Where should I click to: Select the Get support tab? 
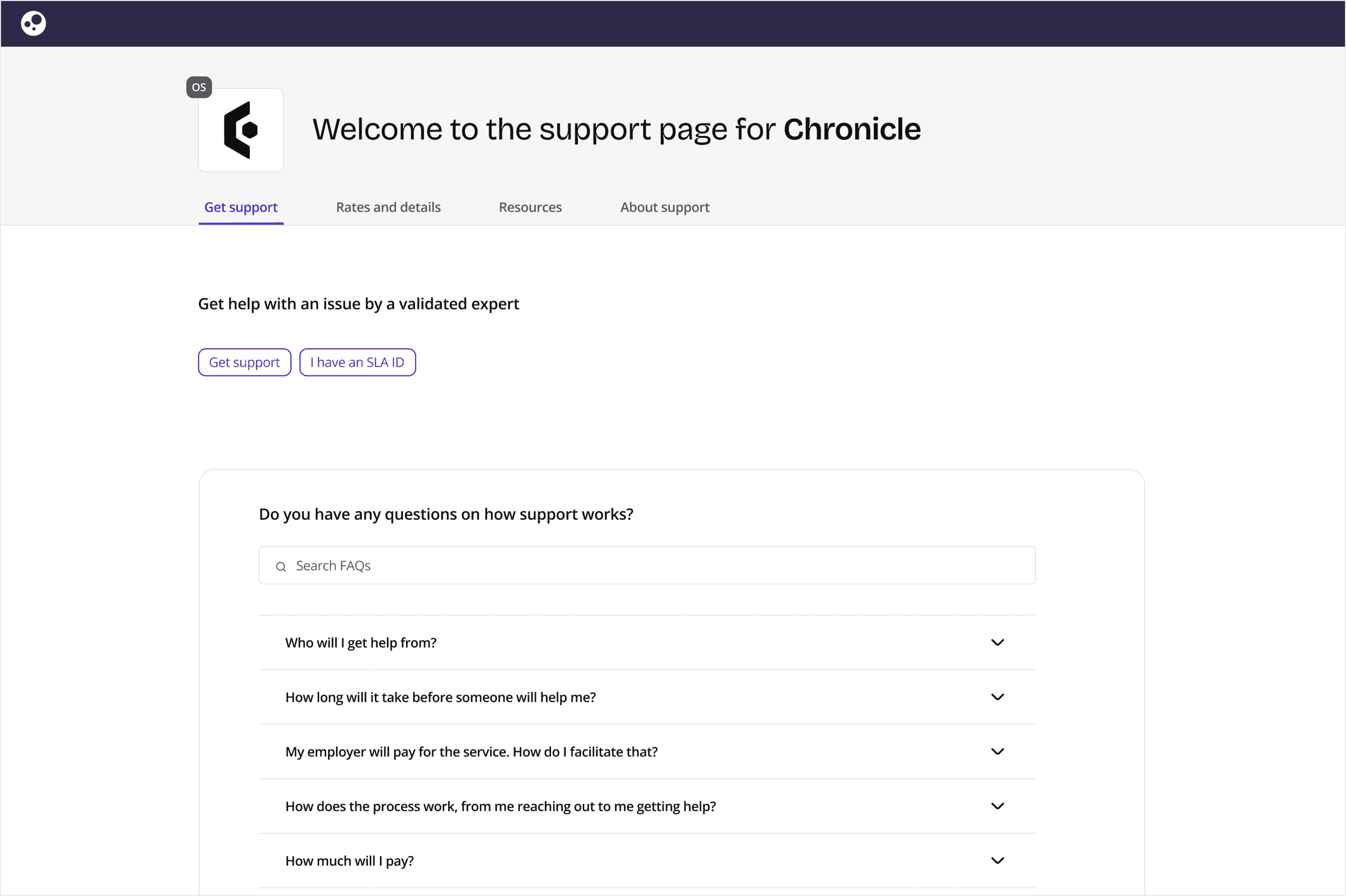[240, 207]
